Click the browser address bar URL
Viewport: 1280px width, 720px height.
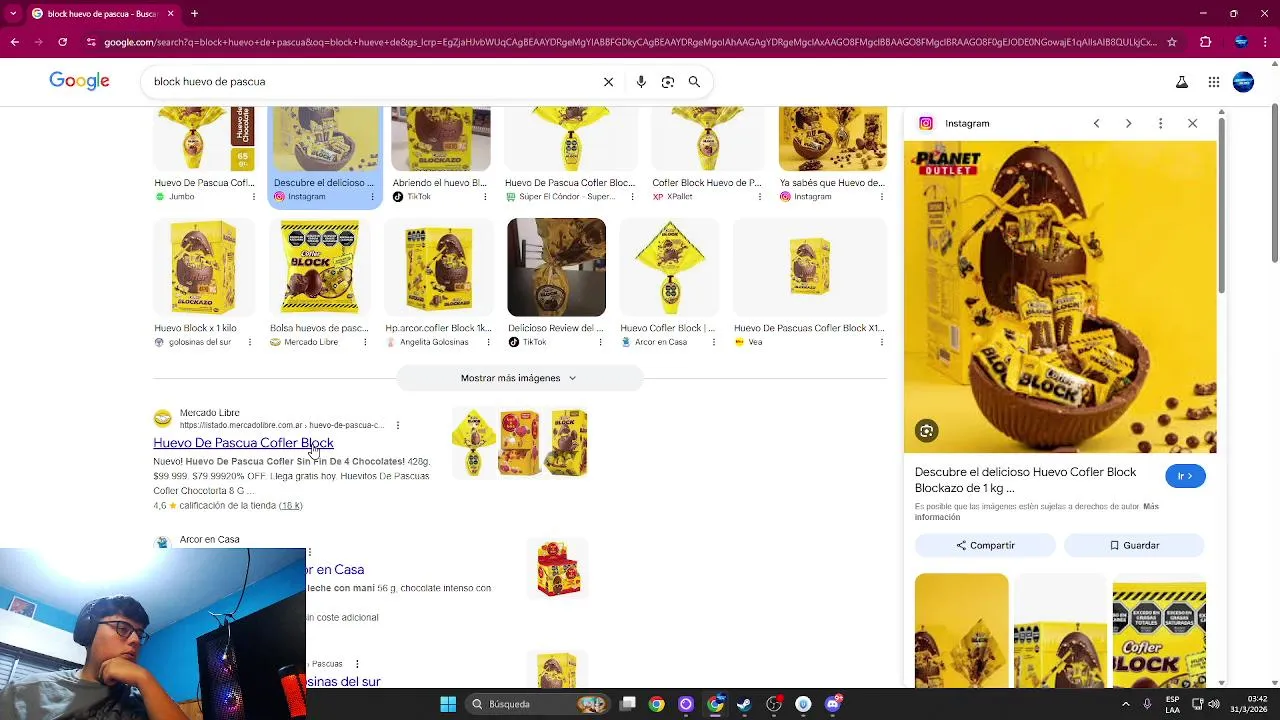click(x=630, y=42)
